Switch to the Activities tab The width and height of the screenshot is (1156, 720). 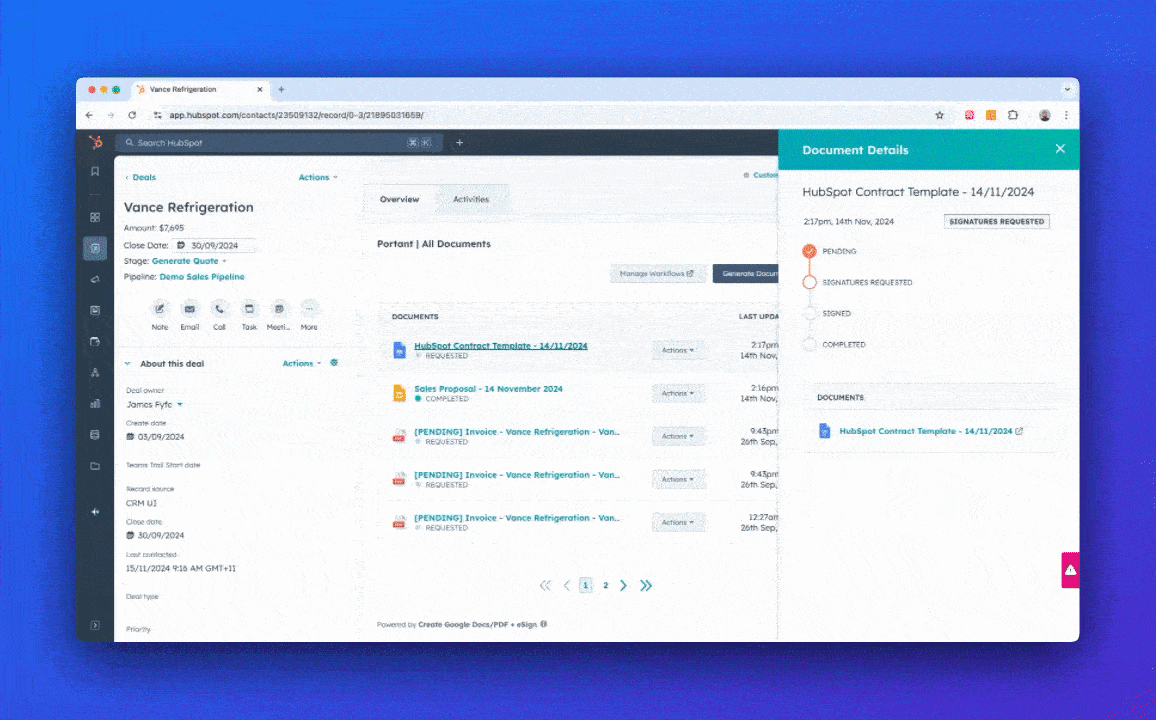click(471, 199)
